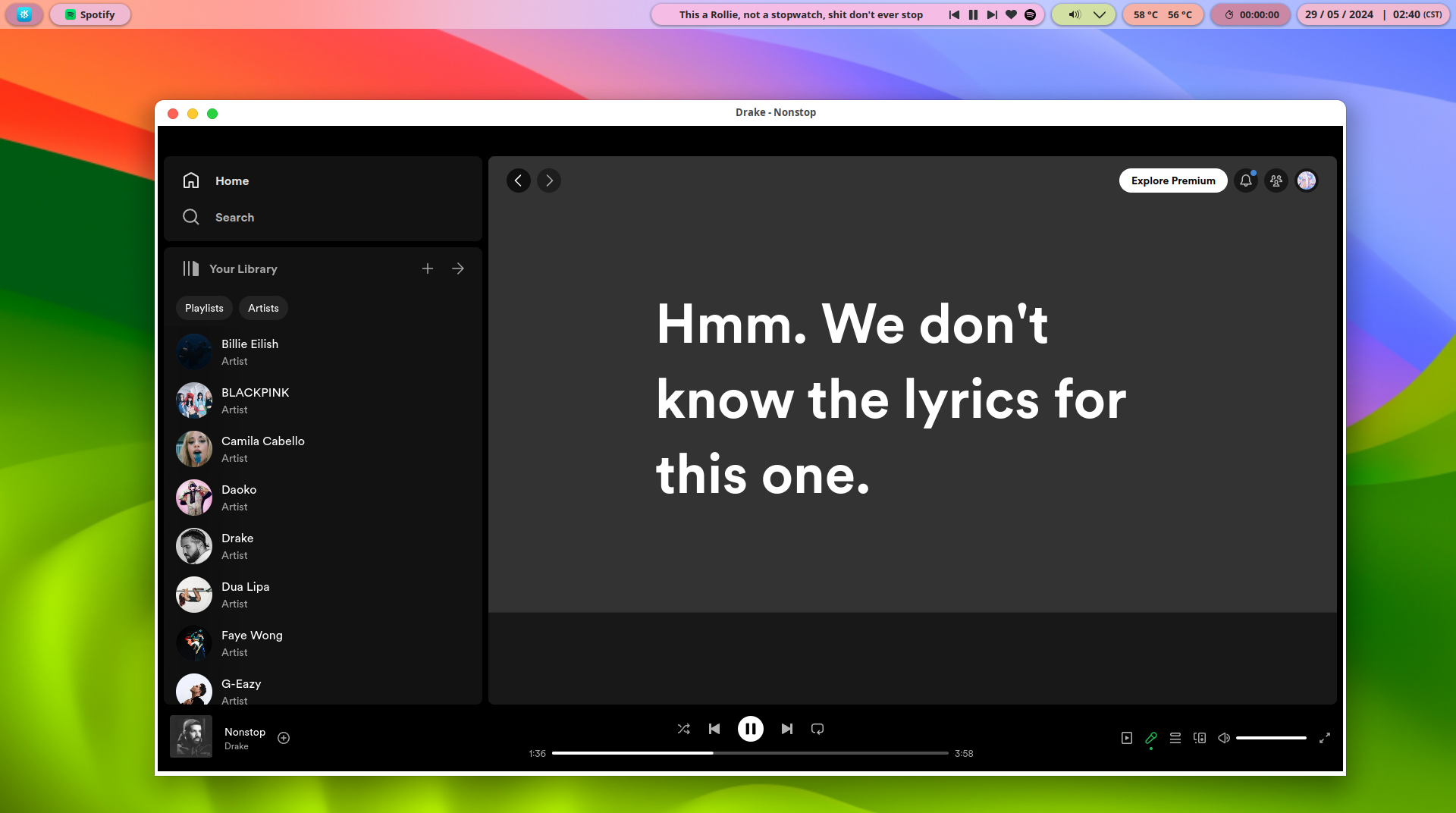Open Drake link under now playing

coord(237,746)
